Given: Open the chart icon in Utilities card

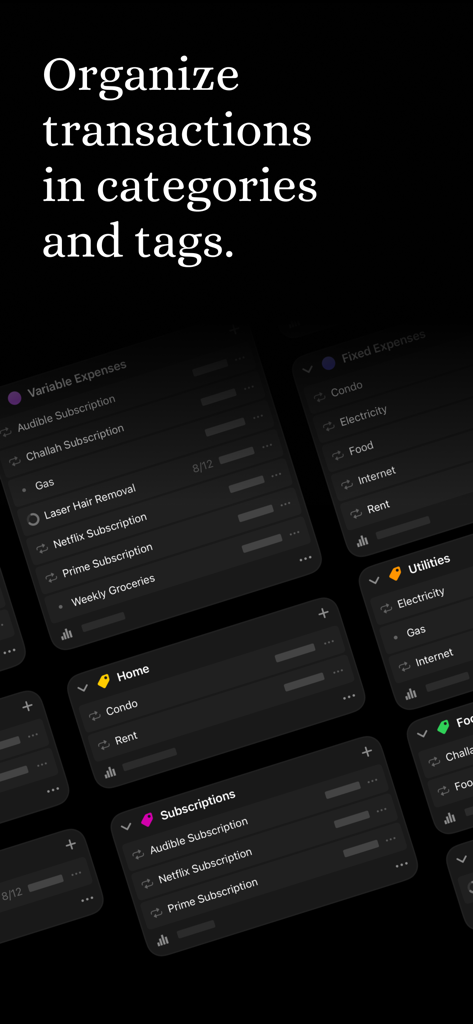Looking at the screenshot, I should pos(411,694).
